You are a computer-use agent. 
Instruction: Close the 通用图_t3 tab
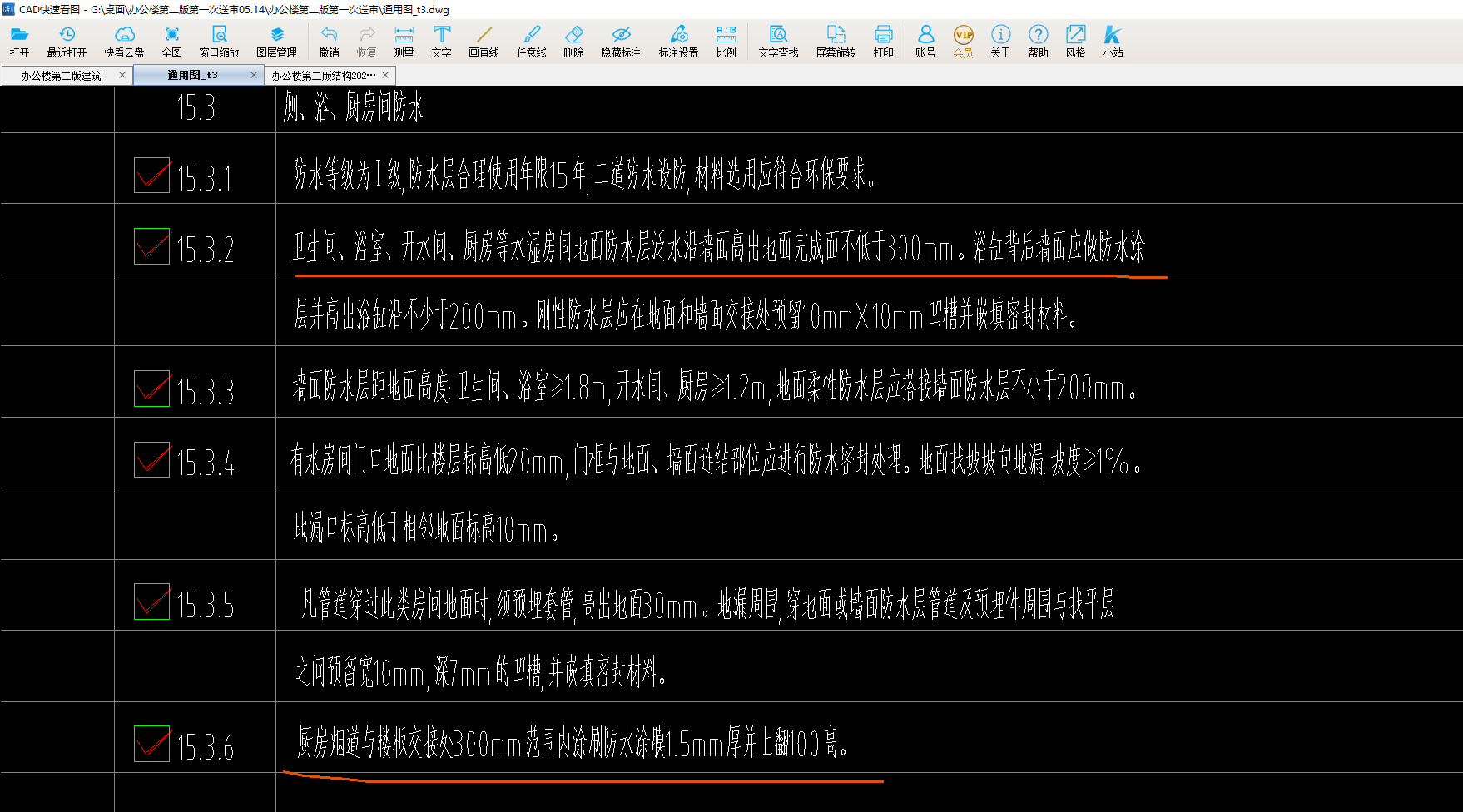254,75
